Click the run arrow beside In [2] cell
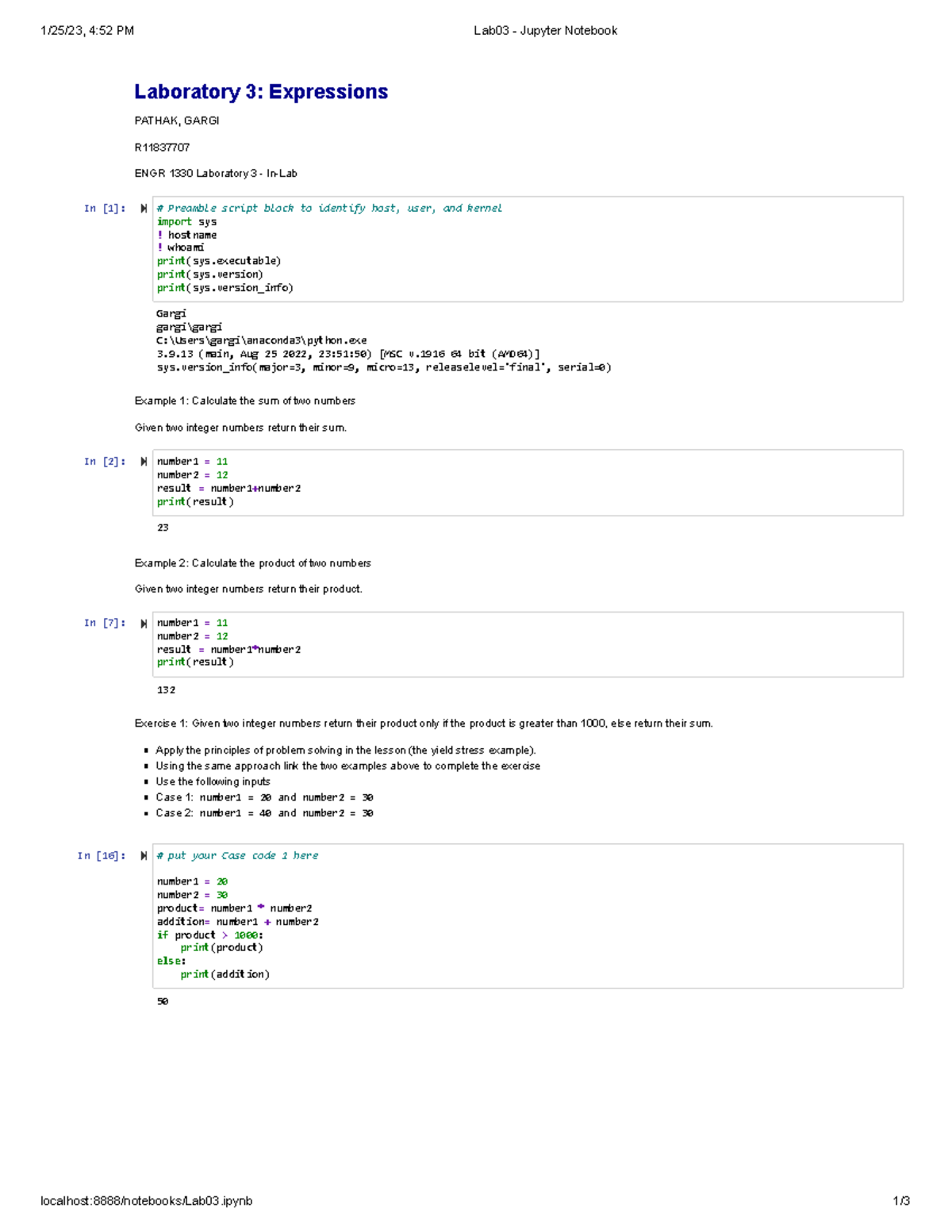952x1232 pixels. tap(143, 461)
